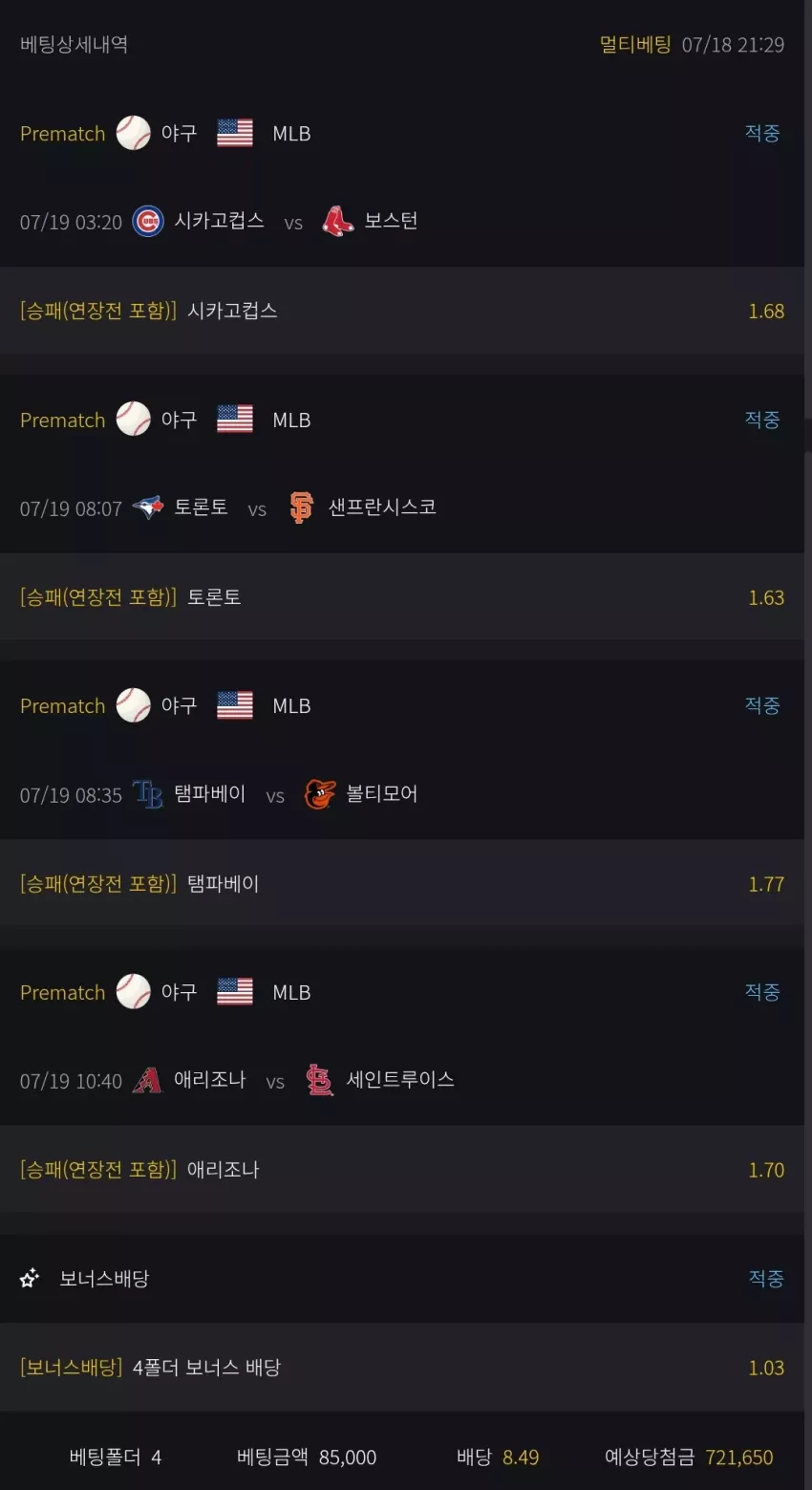812x1490 pixels.
Task: Click the Tampa Bay Rays logo
Action: (147, 793)
